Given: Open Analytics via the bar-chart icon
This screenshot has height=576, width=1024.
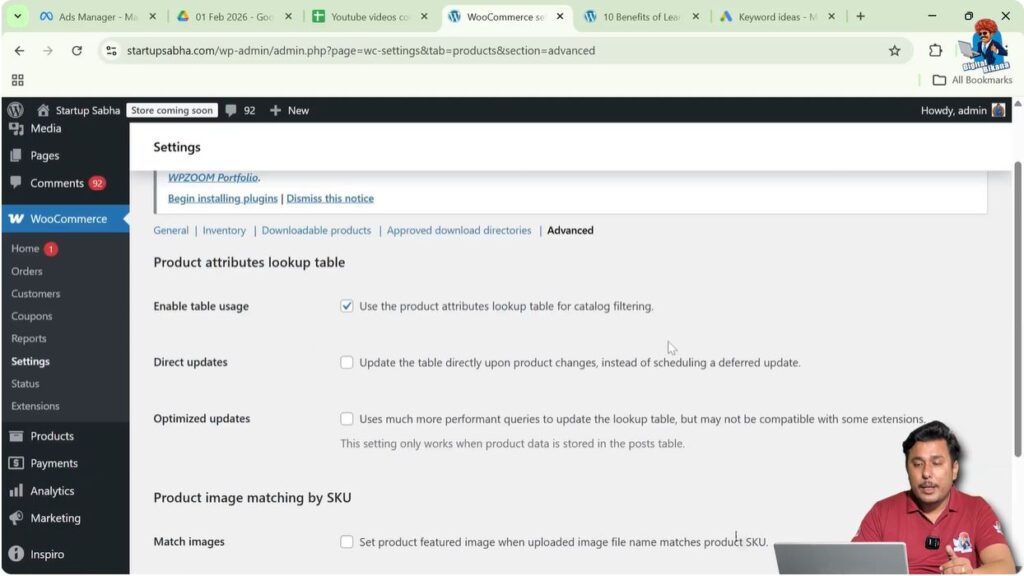Looking at the screenshot, I should click(15, 490).
